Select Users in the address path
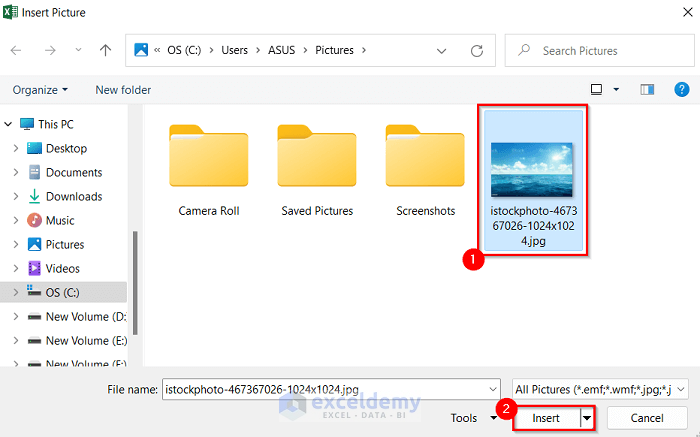Viewport: 700px width, 437px height. (x=234, y=50)
